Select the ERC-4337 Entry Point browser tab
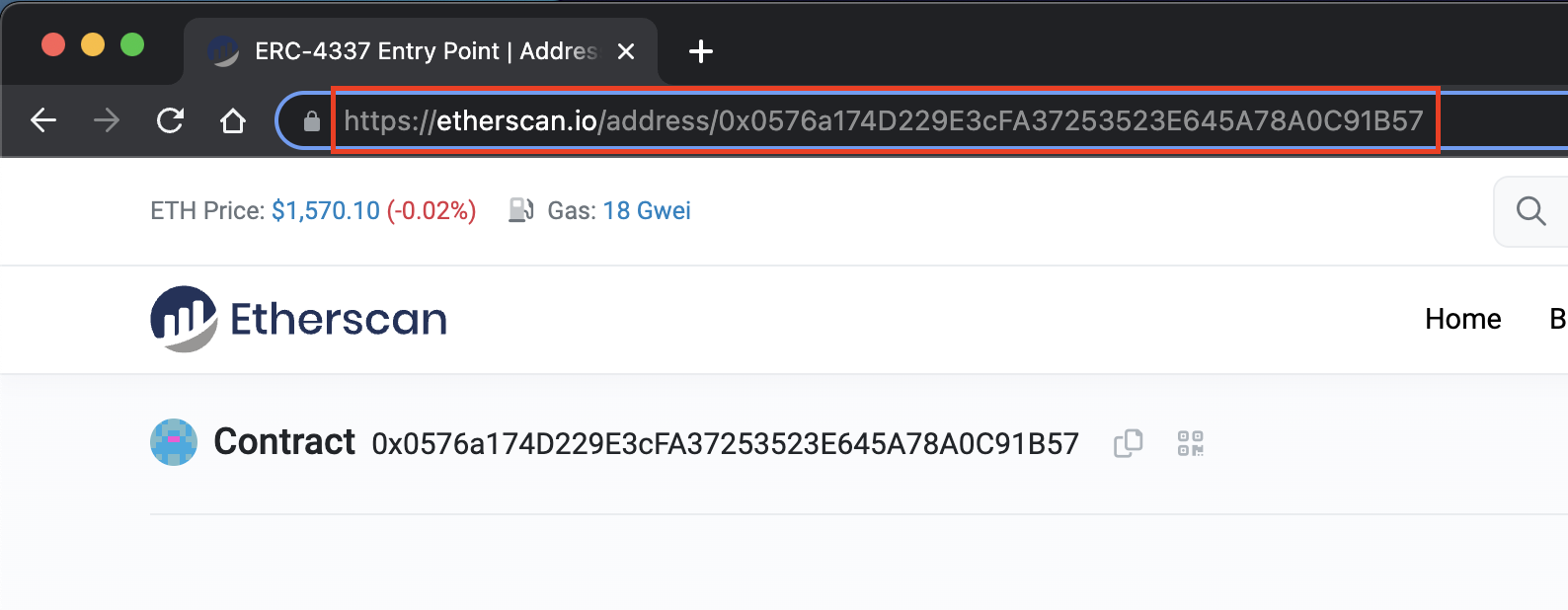This screenshot has width=1568, height=610. (415, 51)
